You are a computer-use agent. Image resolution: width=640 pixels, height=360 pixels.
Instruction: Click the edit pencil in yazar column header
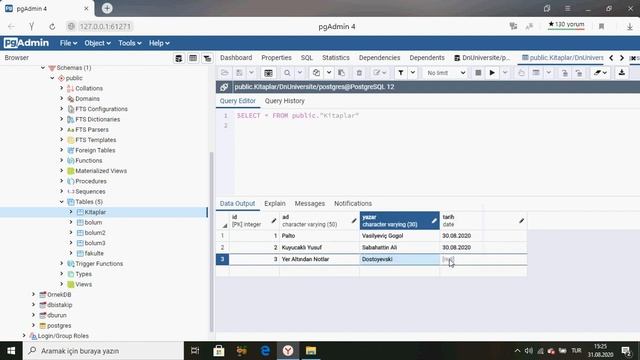434,221
